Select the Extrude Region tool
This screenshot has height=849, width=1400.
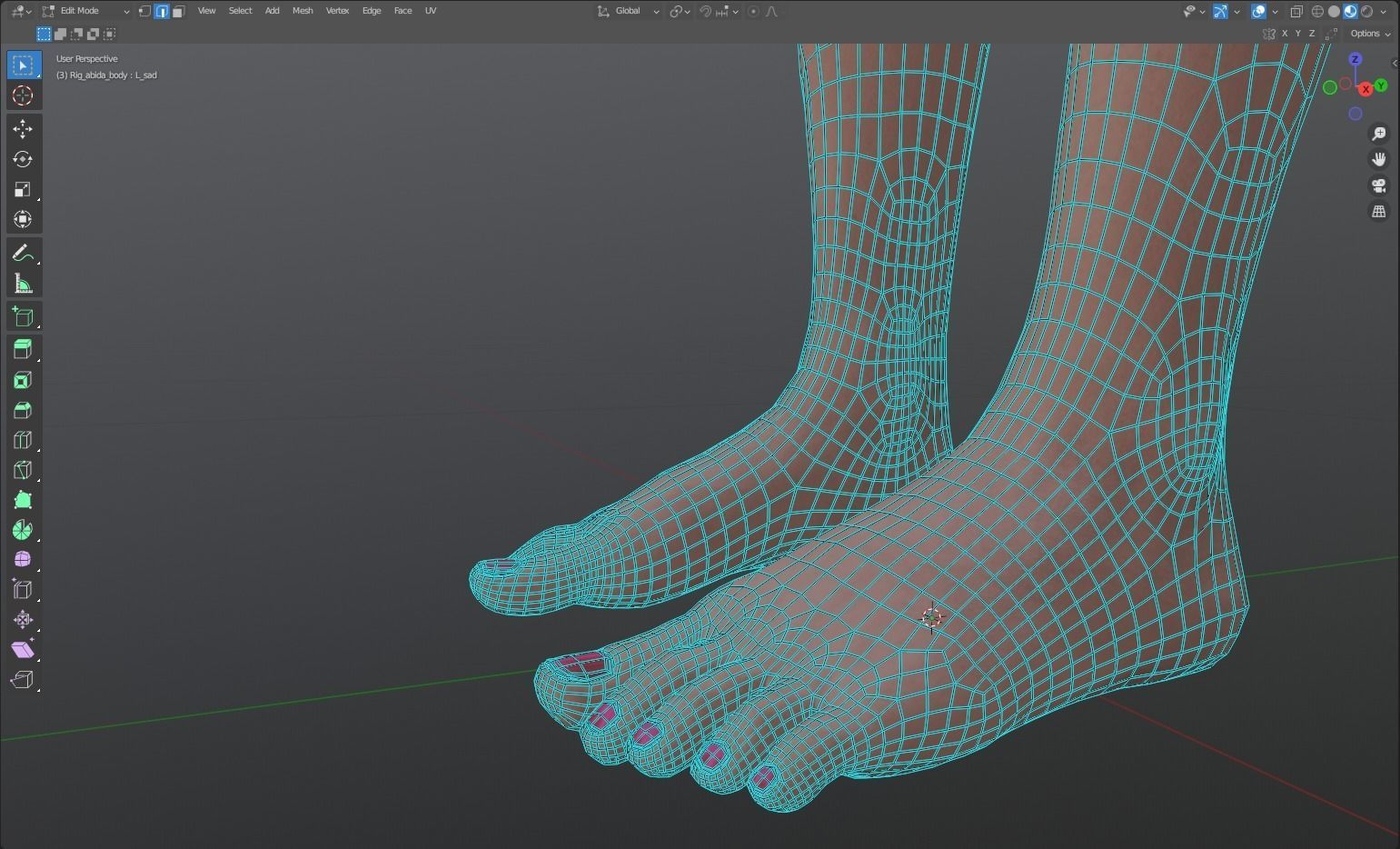click(23, 350)
